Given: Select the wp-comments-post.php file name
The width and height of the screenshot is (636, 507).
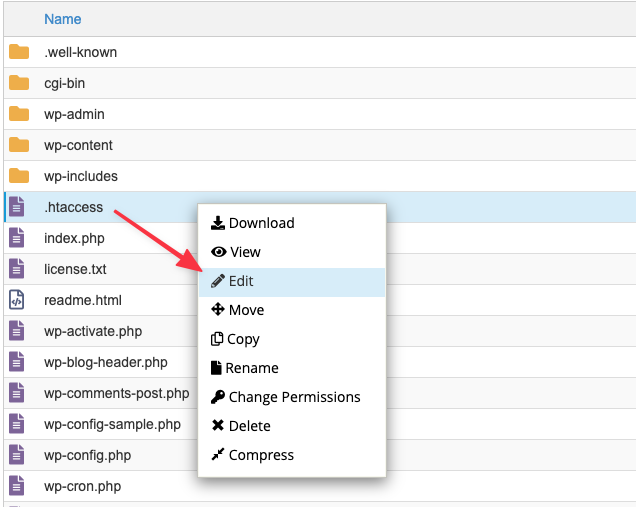Looking at the screenshot, I should (116, 393).
